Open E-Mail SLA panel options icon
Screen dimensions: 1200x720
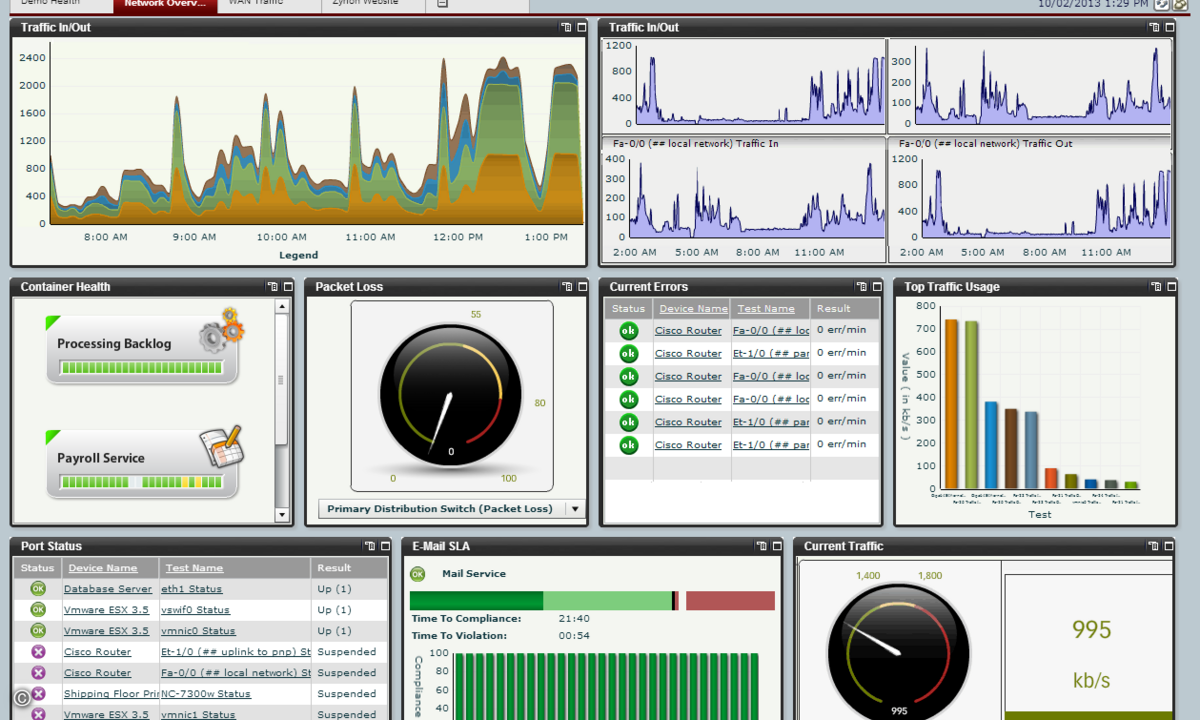click(x=762, y=546)
